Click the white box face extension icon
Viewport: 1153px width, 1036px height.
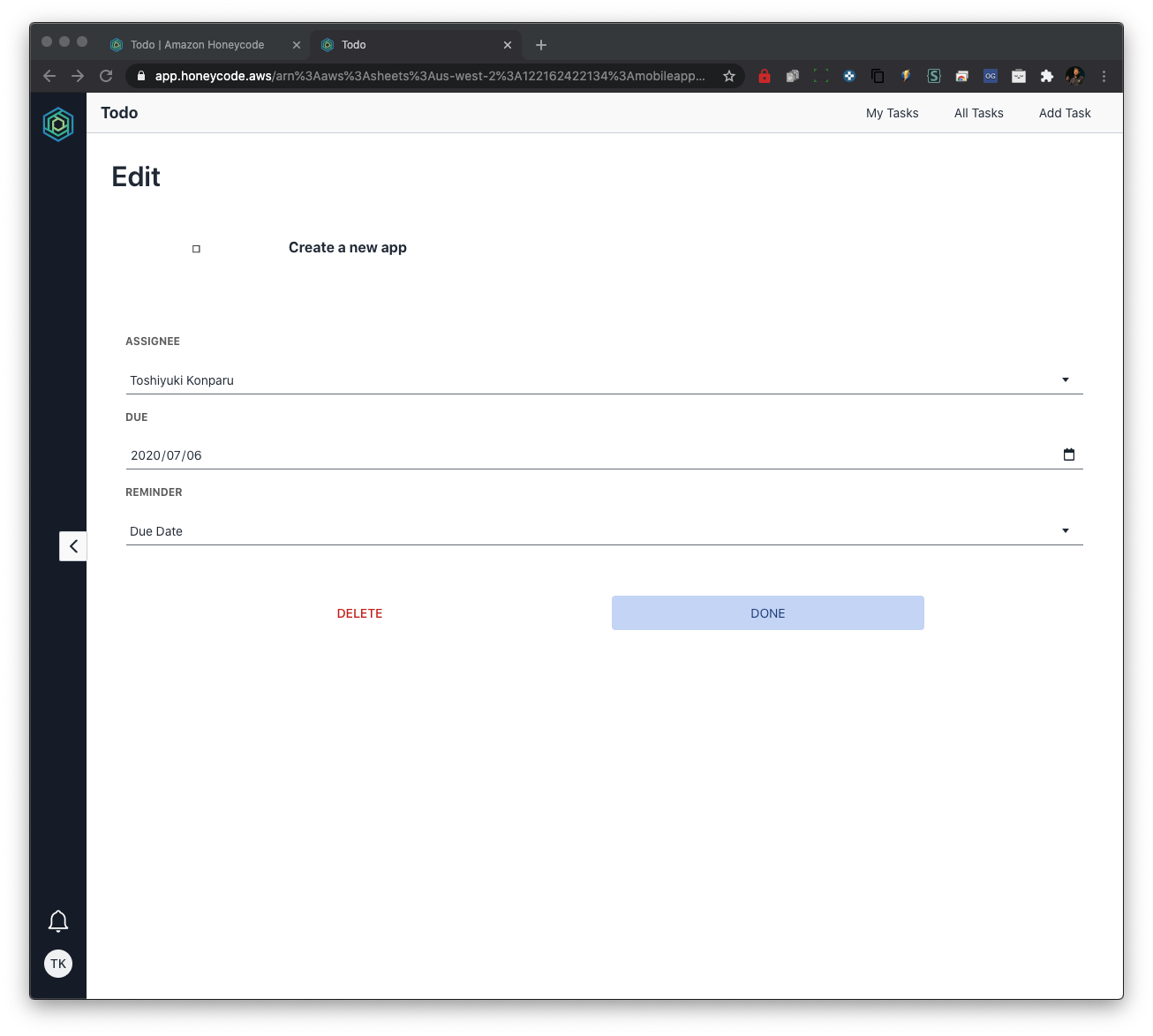(1019, 76)
